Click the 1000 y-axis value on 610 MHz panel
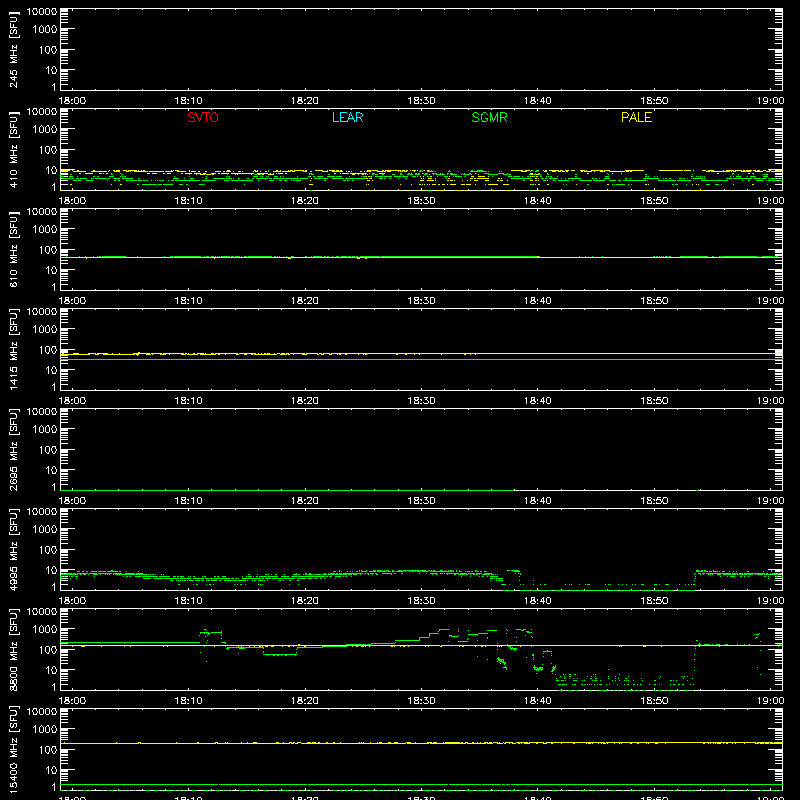The image size is (800, 800). point(45,229)
